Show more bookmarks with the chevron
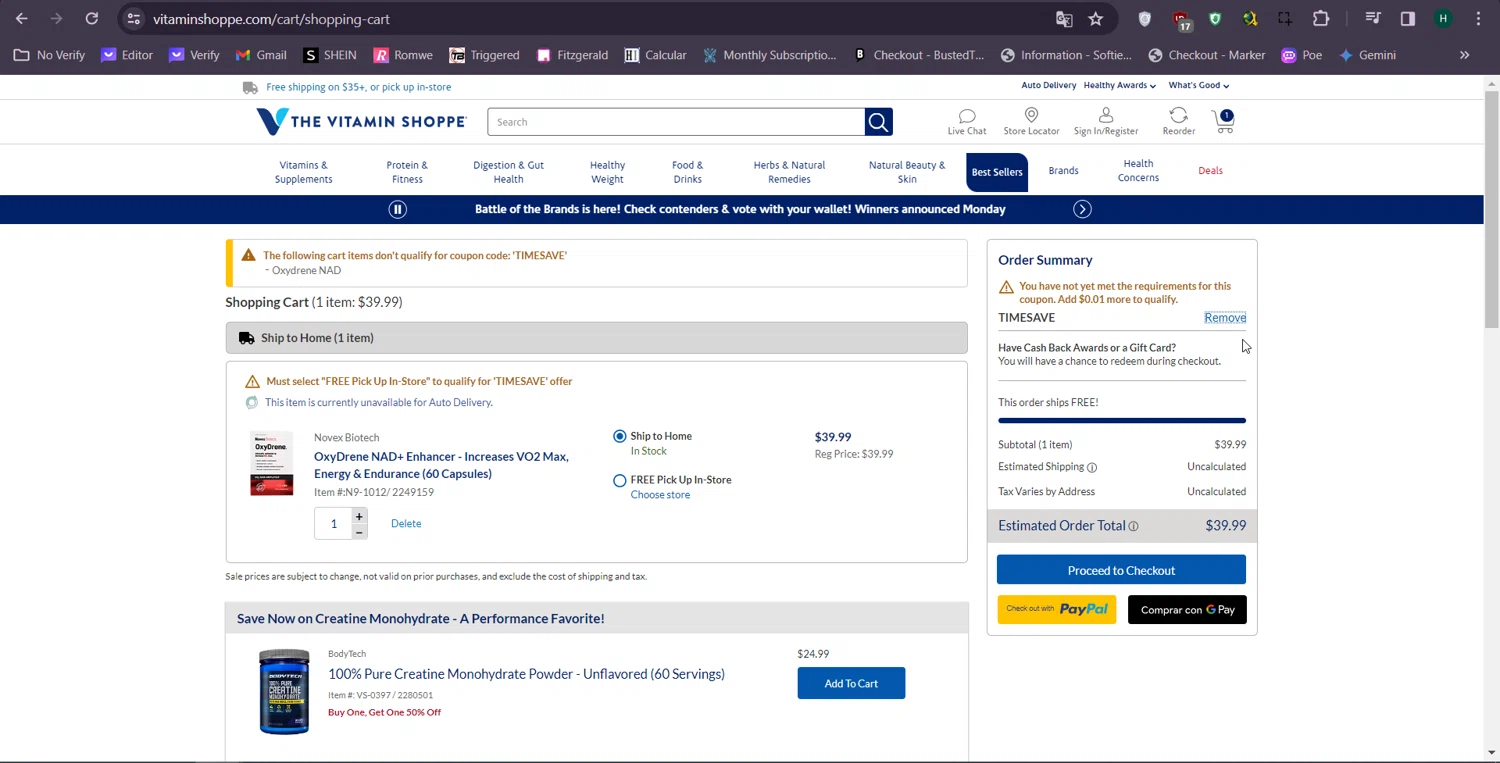This screenshot has height=763, width=1500. [1464, 55]
